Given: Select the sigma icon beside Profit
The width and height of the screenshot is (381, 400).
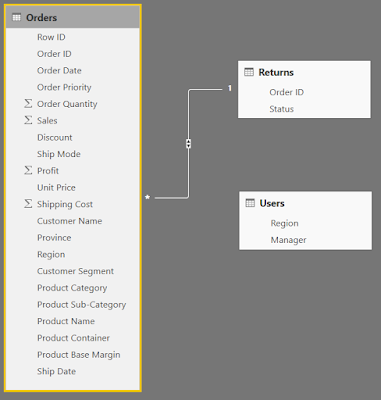Looking at the screenshot, I should pyautogui.click(x=28, y=170).
